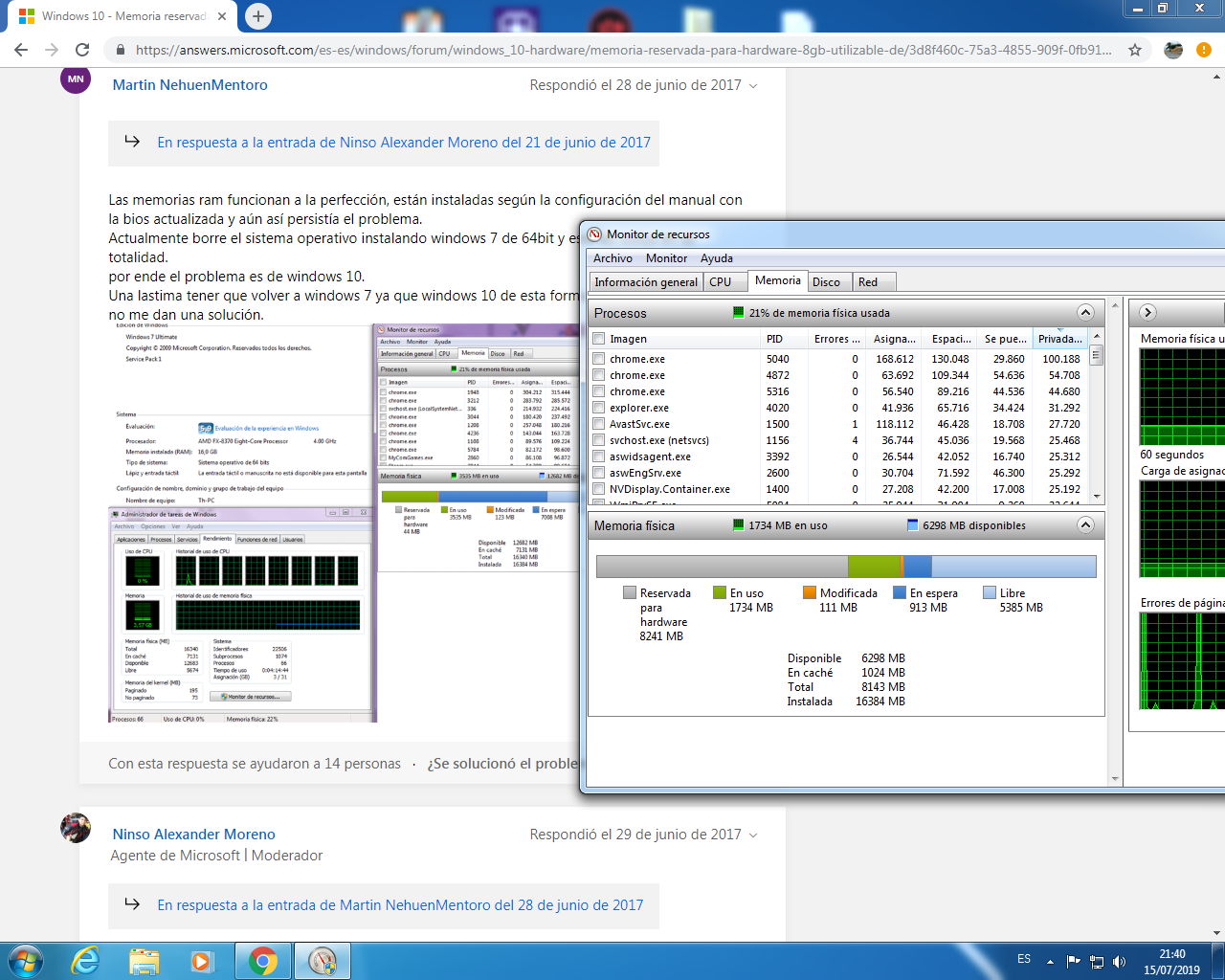
Task: Open Martin NehuenMentoro's profile link
Action: 190,85
